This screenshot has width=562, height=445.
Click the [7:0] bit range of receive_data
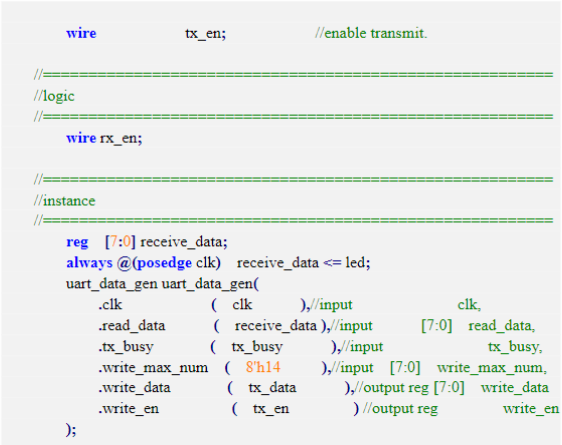coord(120,242)
